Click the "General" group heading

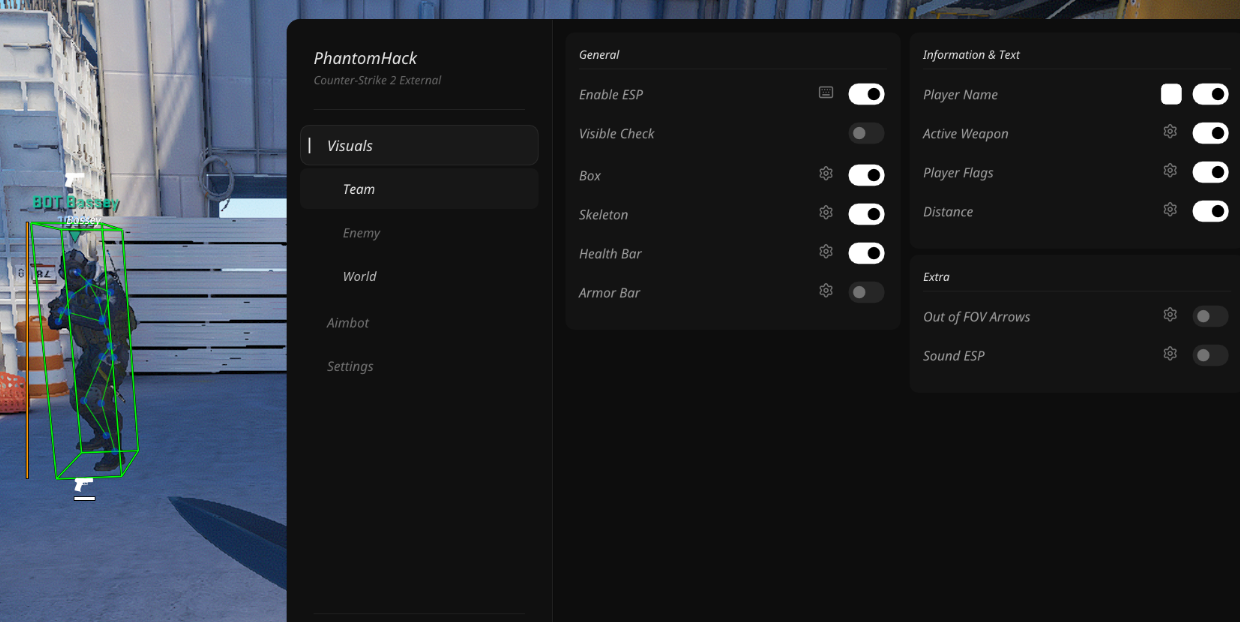(599, 55)
